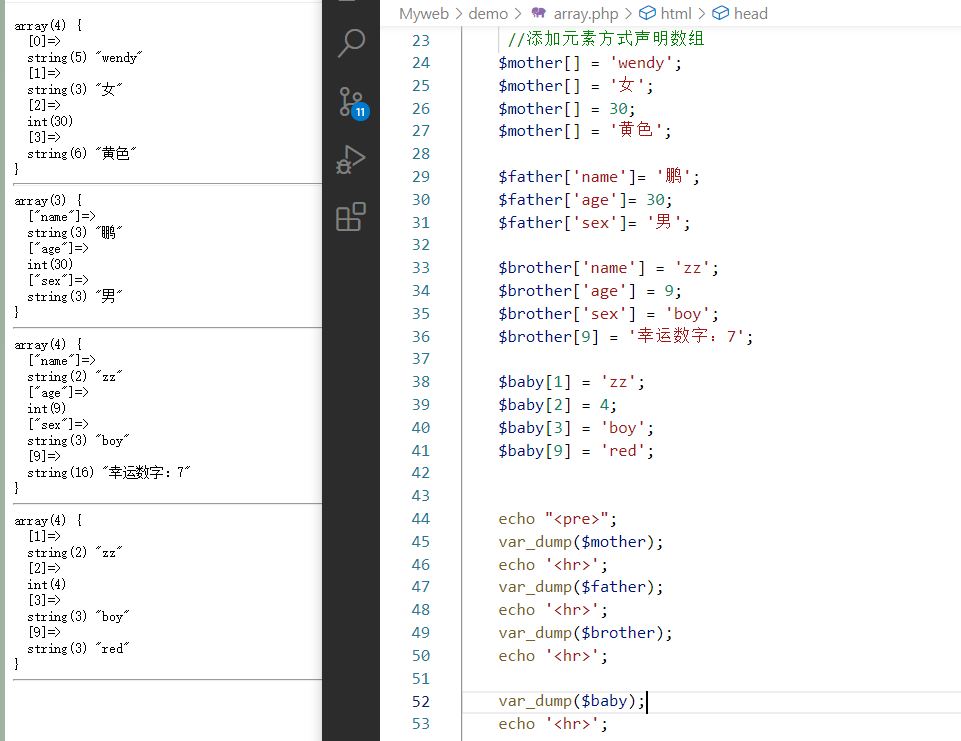
Task: Click $brother['sex'] = 'boy' line
Action: point(608,314)
